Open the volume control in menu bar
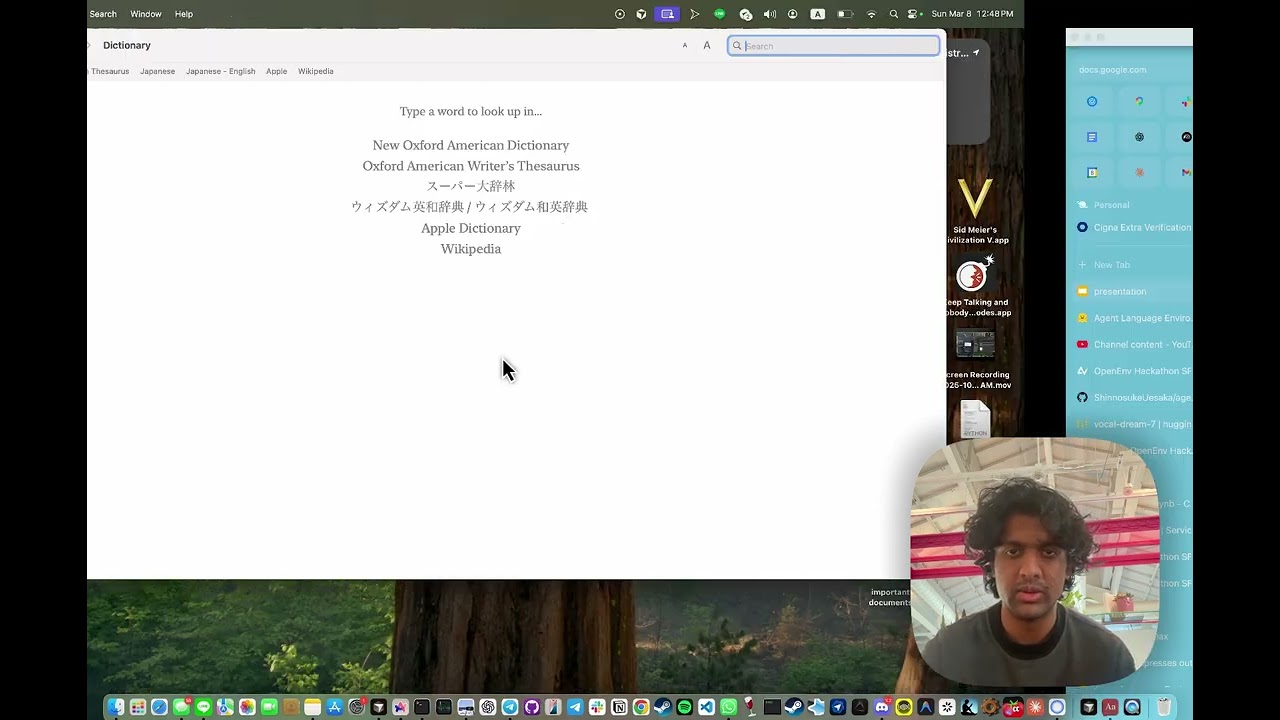 [x=770, y=14]
